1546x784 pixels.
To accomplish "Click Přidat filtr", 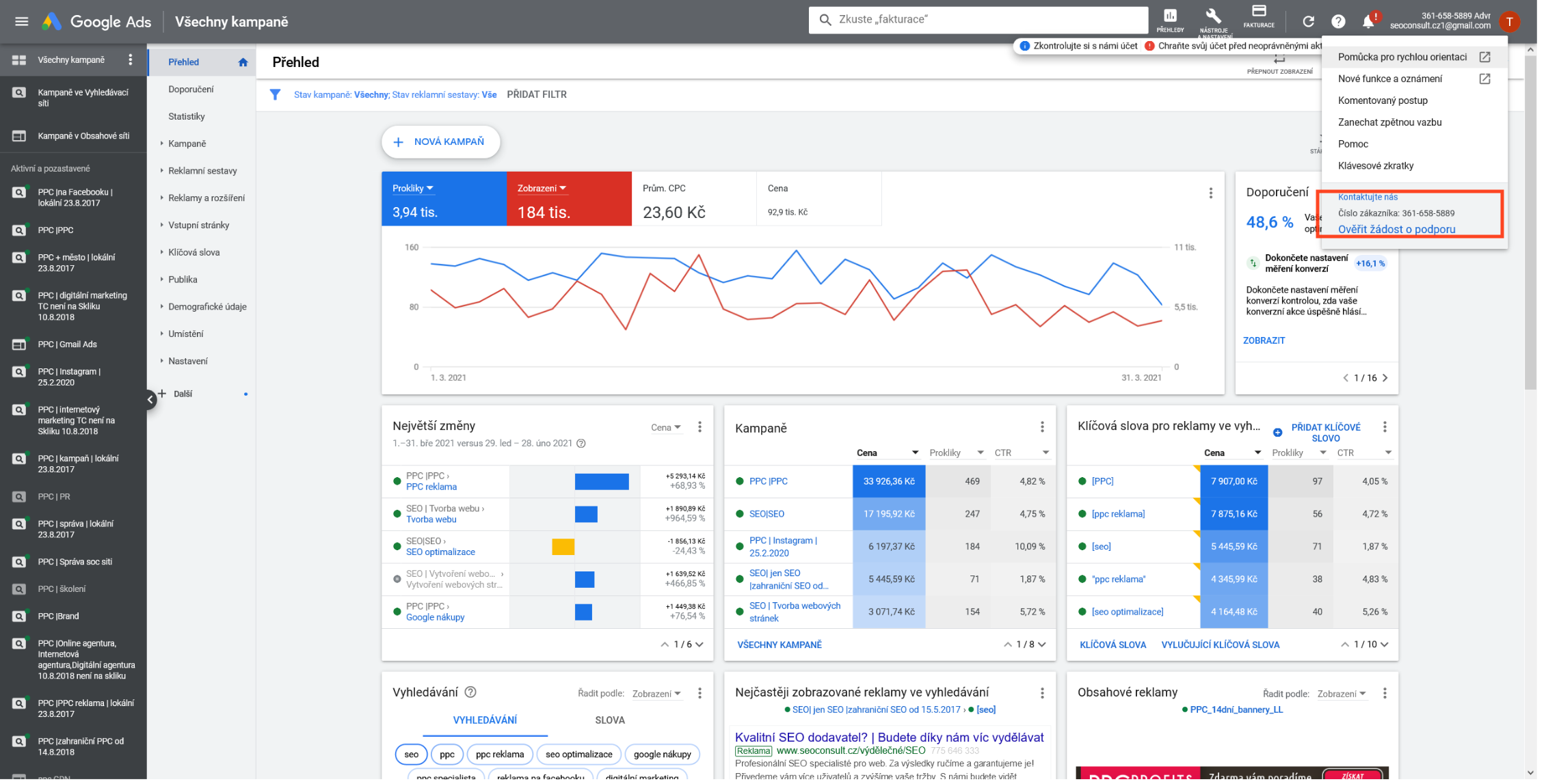I will click(x=540, y=95).
